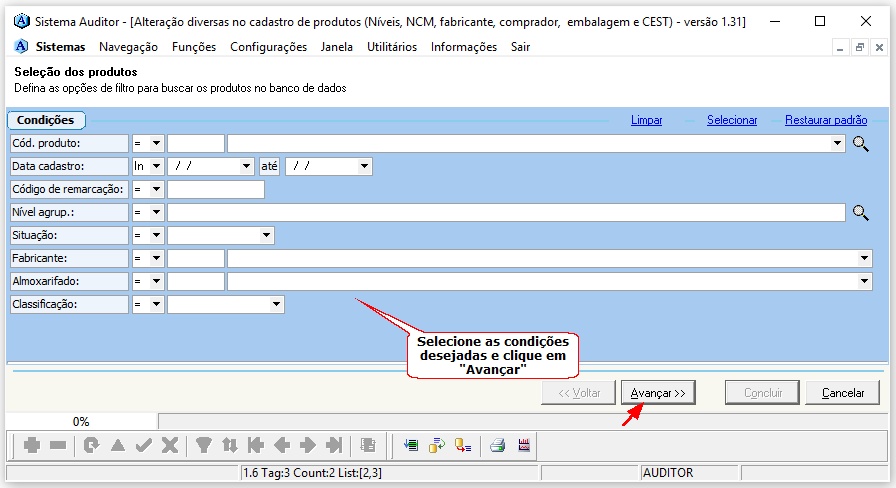This screenshot has height=488, width=896.
Task: Click the chart report icon
Action: [x=524, y=445]
